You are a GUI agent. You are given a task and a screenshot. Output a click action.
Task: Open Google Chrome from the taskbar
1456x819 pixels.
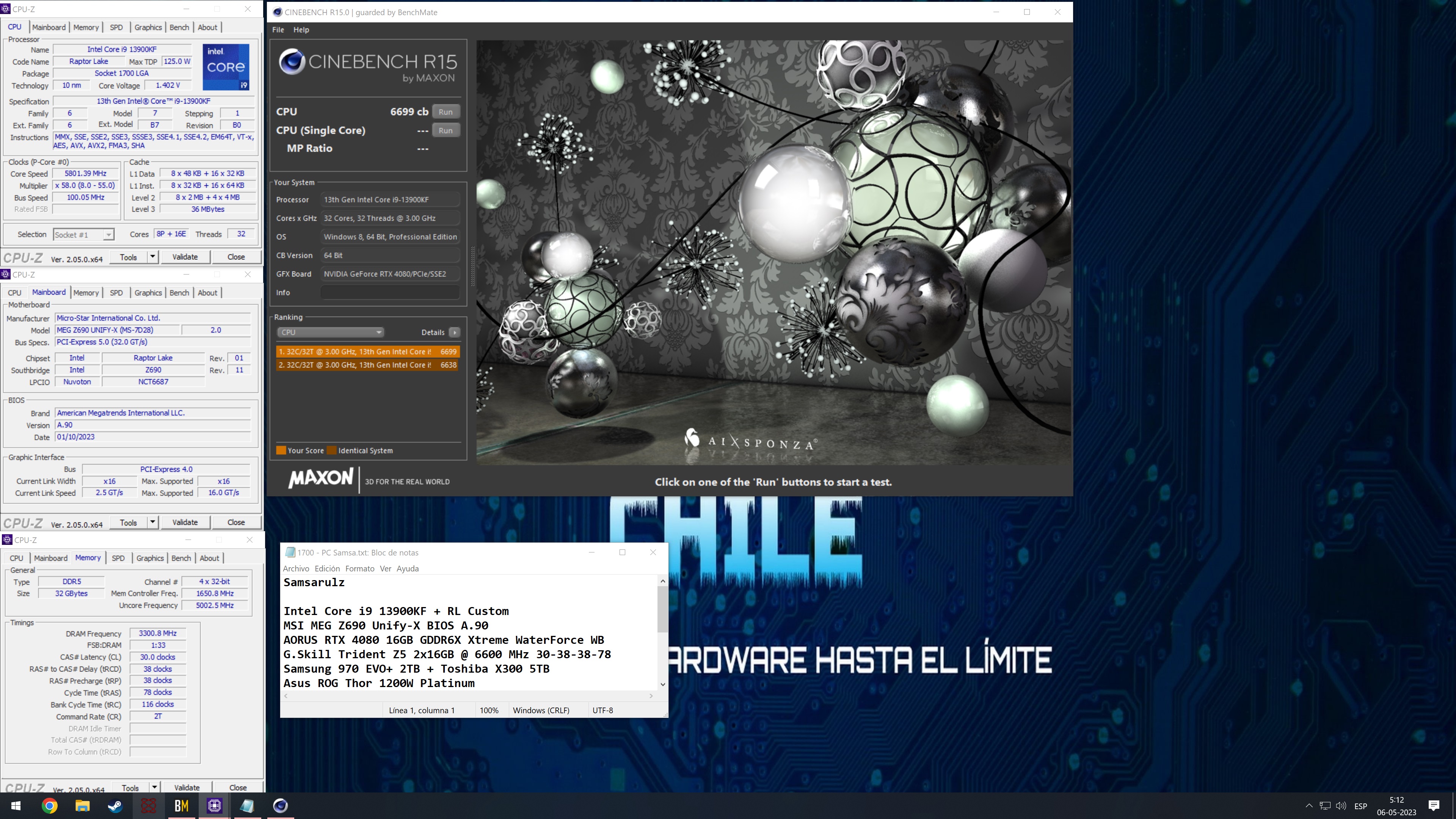pyautogui.click(x=49, y=805)
